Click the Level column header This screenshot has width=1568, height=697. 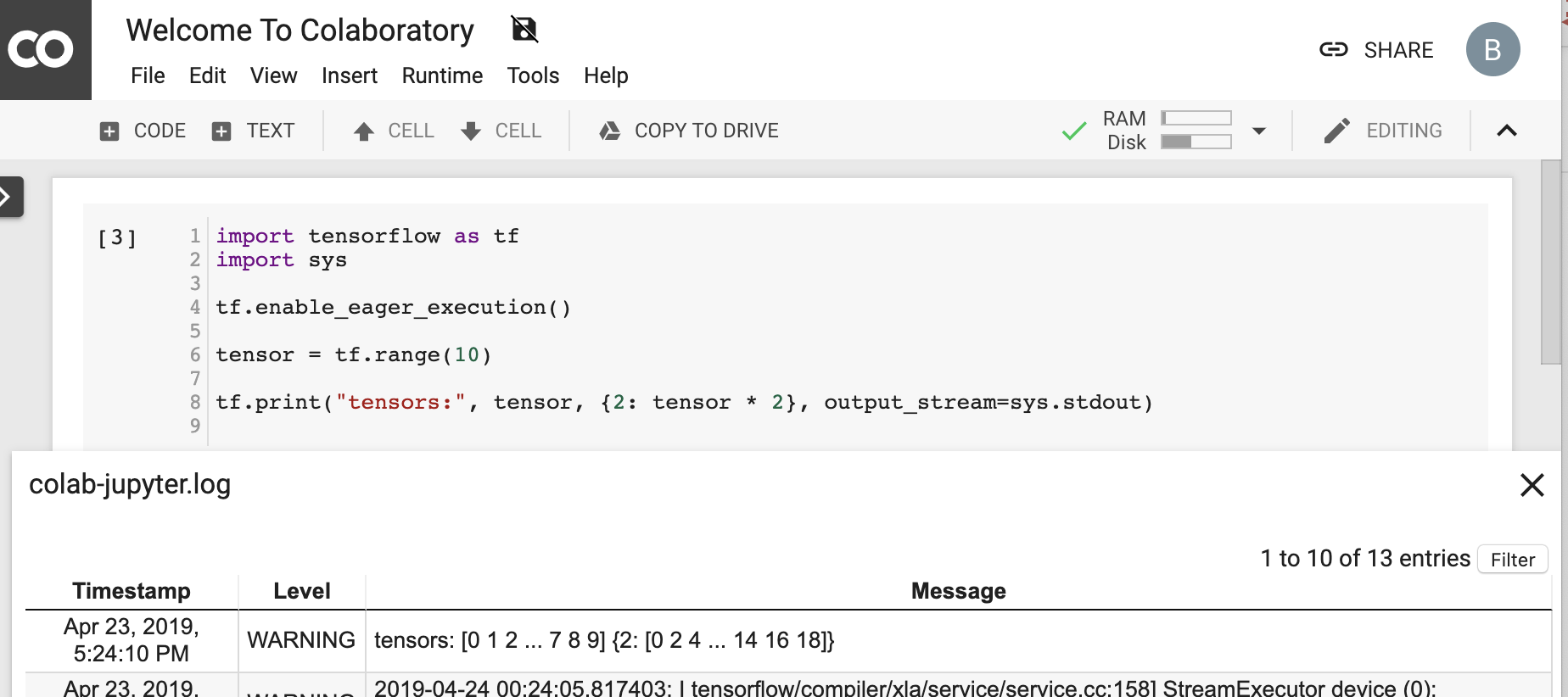tap(302, 591)
